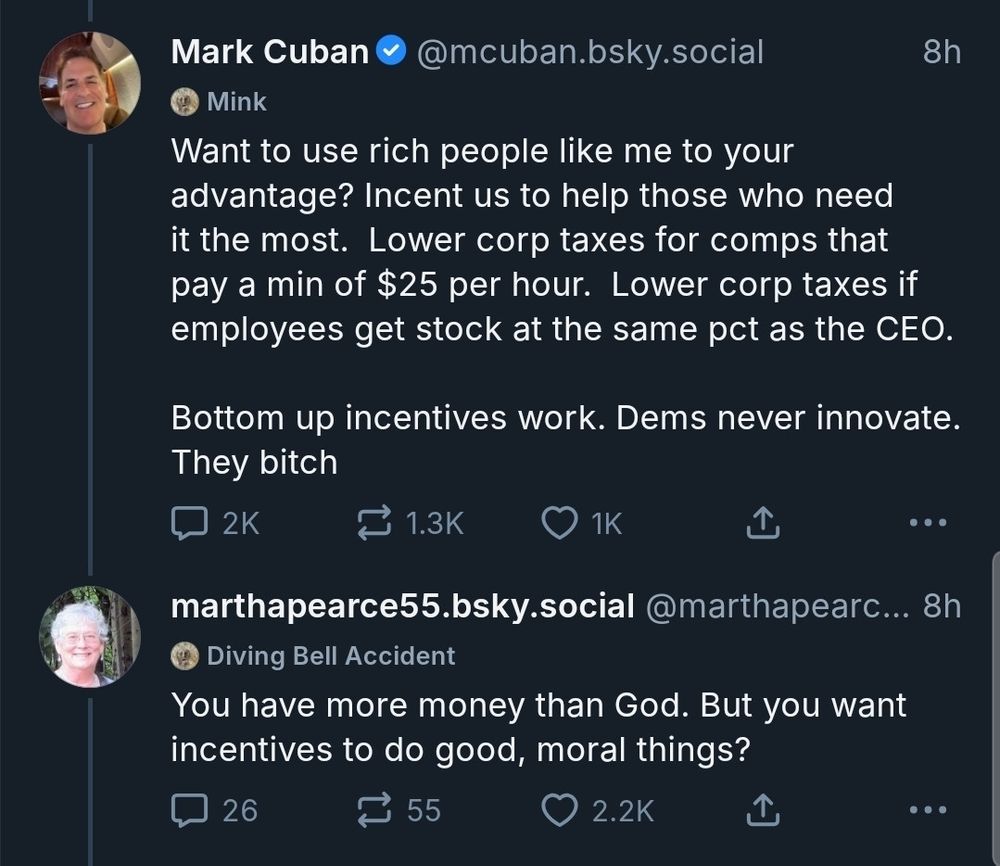Open more options on Mark Cuban's post
Screen dimensions: 1000x866
pos(929,523)
